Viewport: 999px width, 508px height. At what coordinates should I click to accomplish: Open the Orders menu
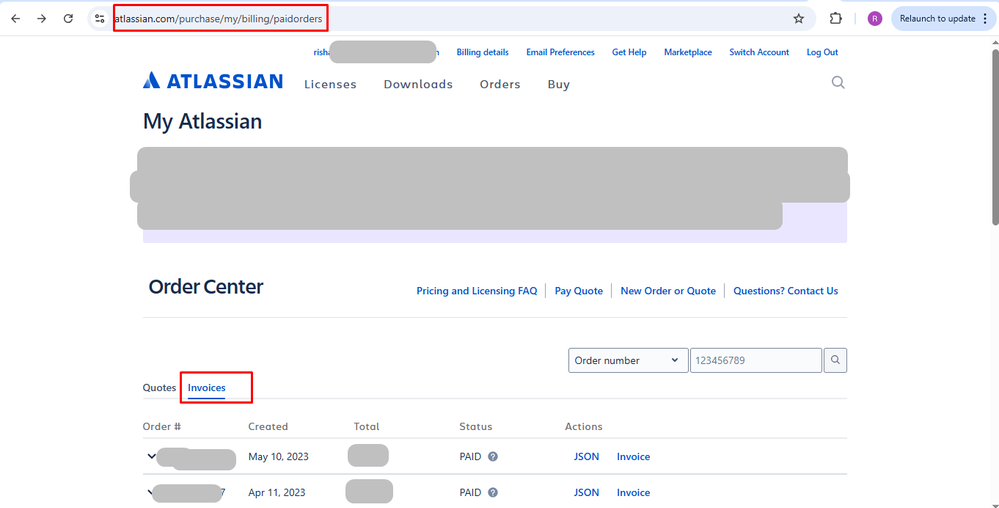click(x=500, y=84)
